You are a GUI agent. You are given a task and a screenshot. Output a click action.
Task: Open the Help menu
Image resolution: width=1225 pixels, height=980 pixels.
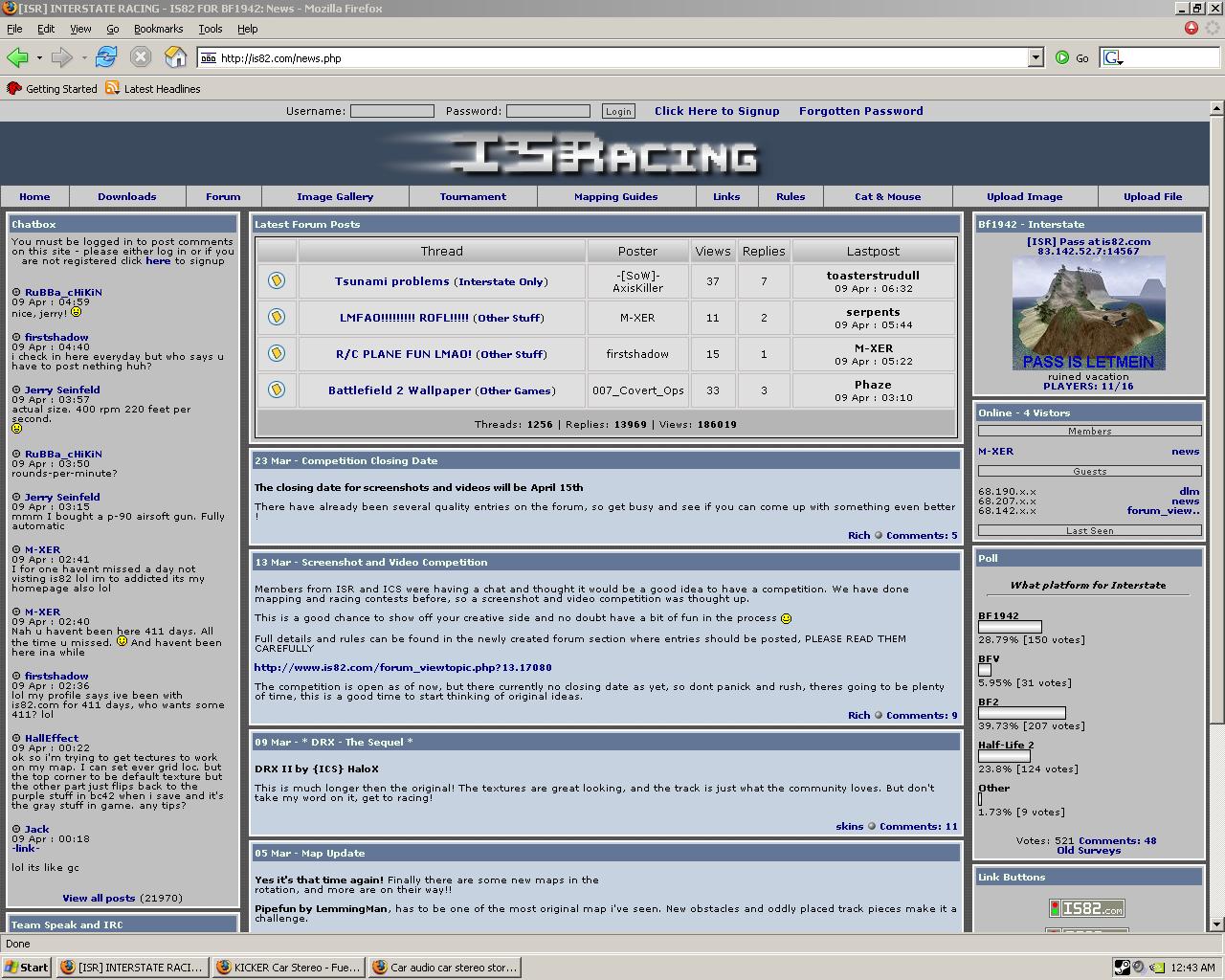point(248,29)
